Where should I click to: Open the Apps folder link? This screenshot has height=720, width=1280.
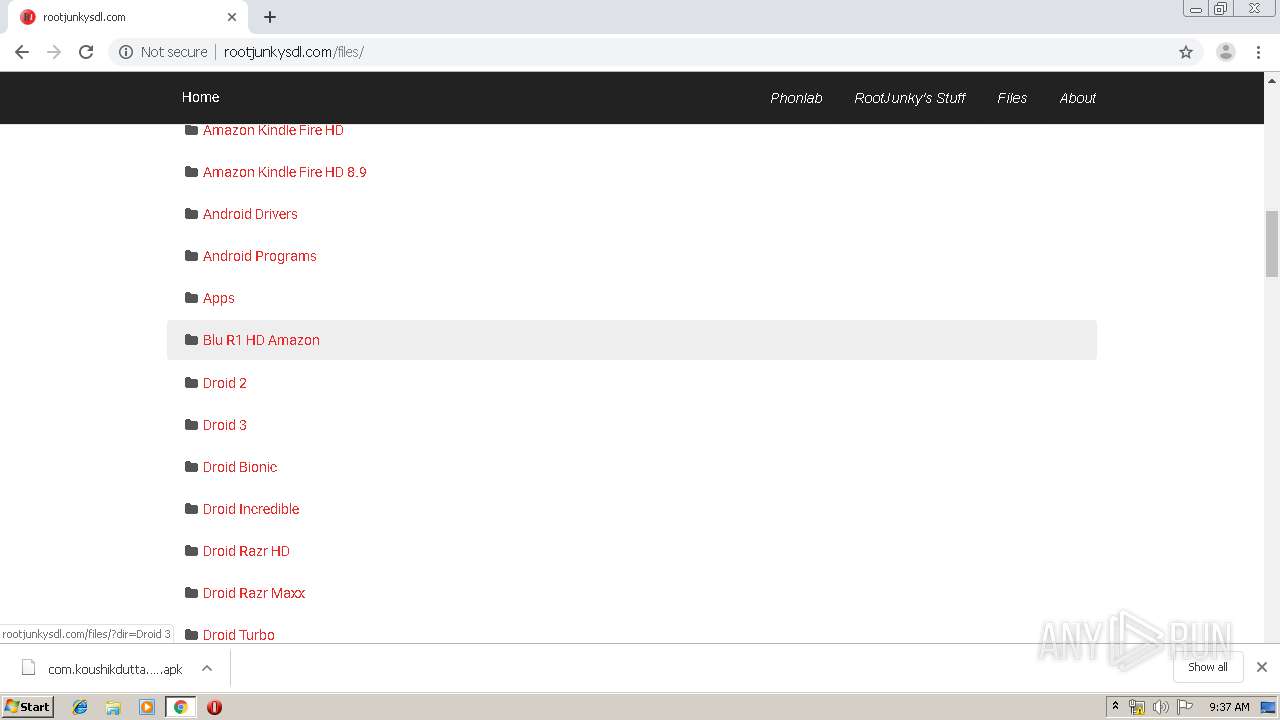click(219, 298)
